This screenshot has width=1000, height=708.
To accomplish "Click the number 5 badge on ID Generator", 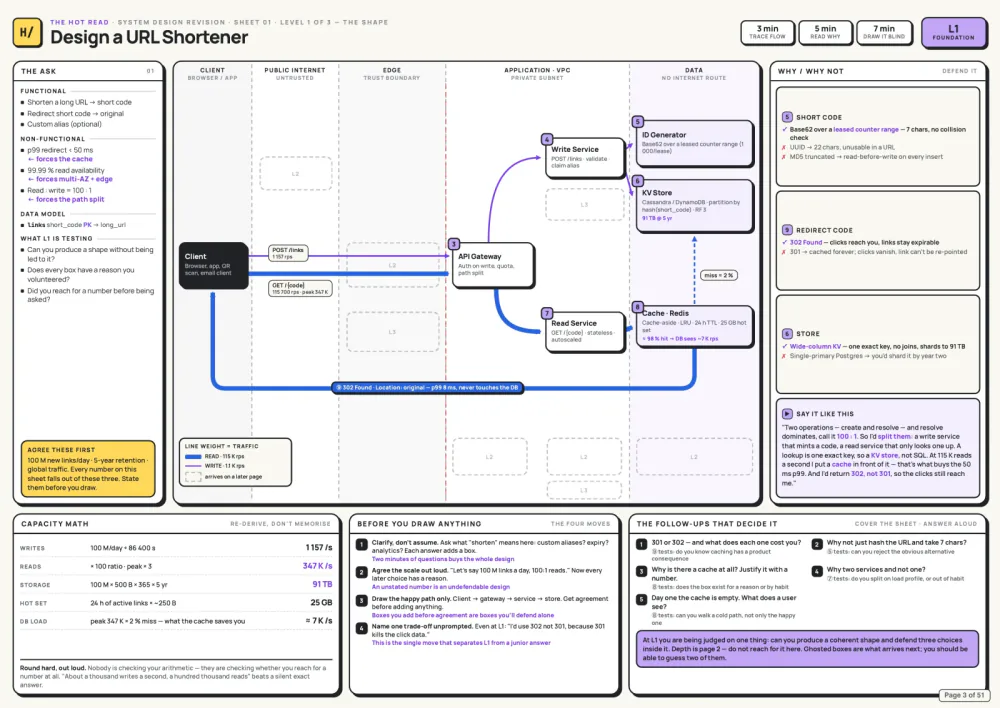I will [x=637, y=121].
